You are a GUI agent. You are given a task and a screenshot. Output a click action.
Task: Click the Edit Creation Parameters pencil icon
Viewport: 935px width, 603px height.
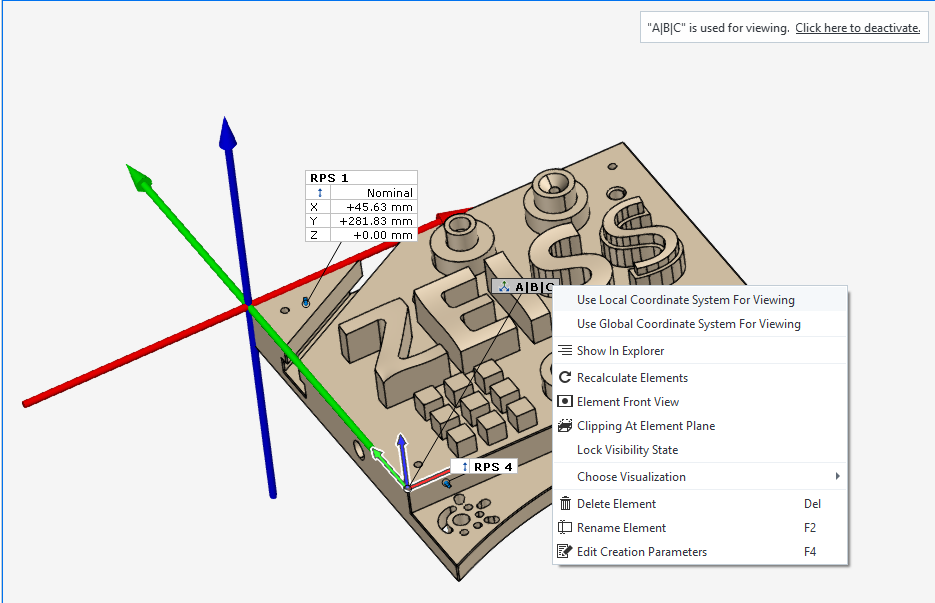point(566,552)
